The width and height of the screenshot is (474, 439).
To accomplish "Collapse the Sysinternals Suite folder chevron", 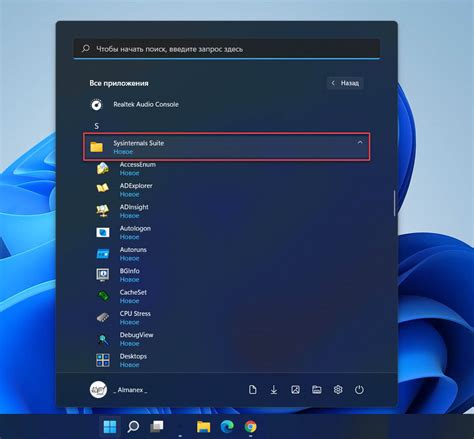I will (x=360, y=142).
